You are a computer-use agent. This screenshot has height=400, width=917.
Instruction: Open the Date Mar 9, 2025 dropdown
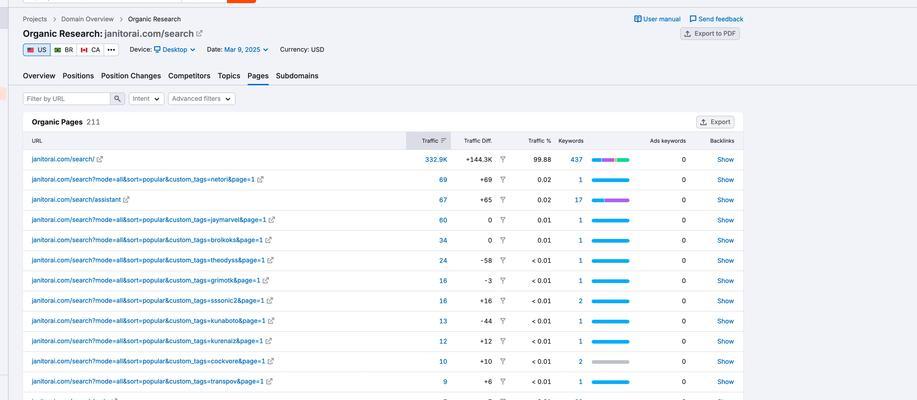point(246,50)
